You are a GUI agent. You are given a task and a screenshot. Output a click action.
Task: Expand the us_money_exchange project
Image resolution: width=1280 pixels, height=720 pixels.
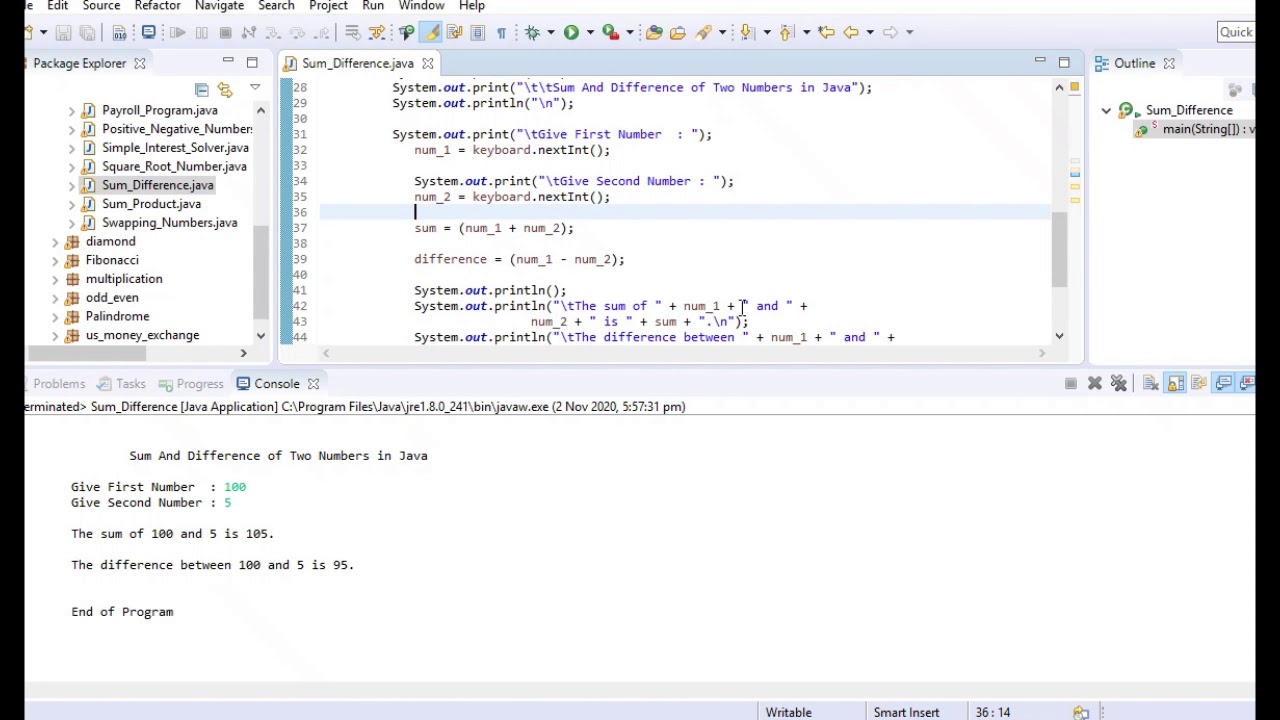pyautogui.click(x=55, y=336)
